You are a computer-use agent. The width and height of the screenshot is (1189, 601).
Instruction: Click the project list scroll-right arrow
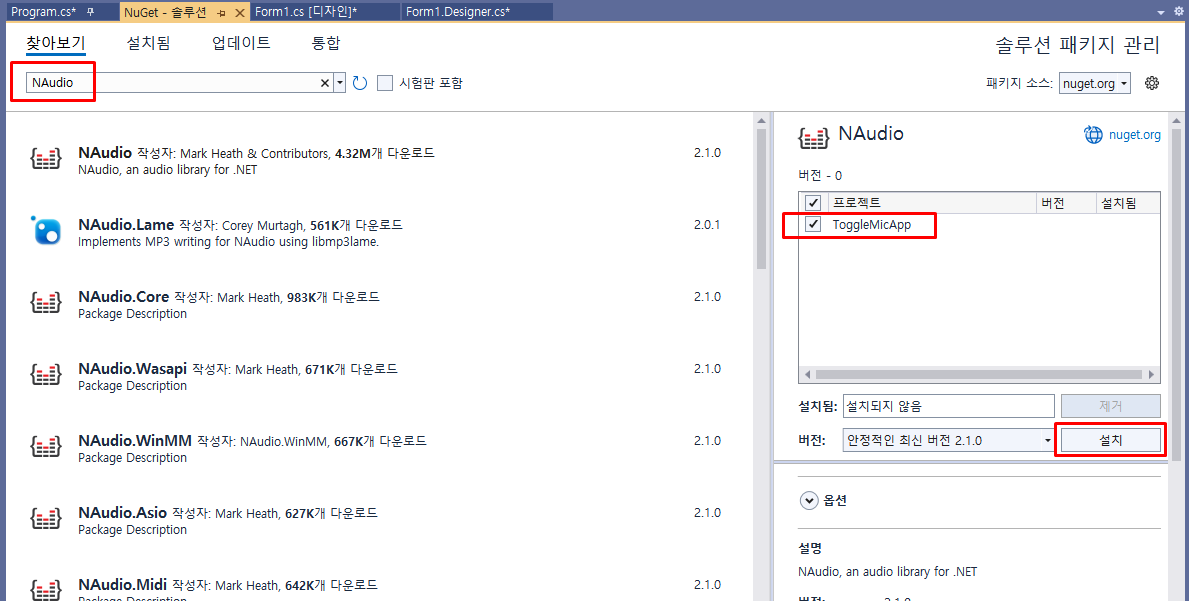[x=1151, y=374]
